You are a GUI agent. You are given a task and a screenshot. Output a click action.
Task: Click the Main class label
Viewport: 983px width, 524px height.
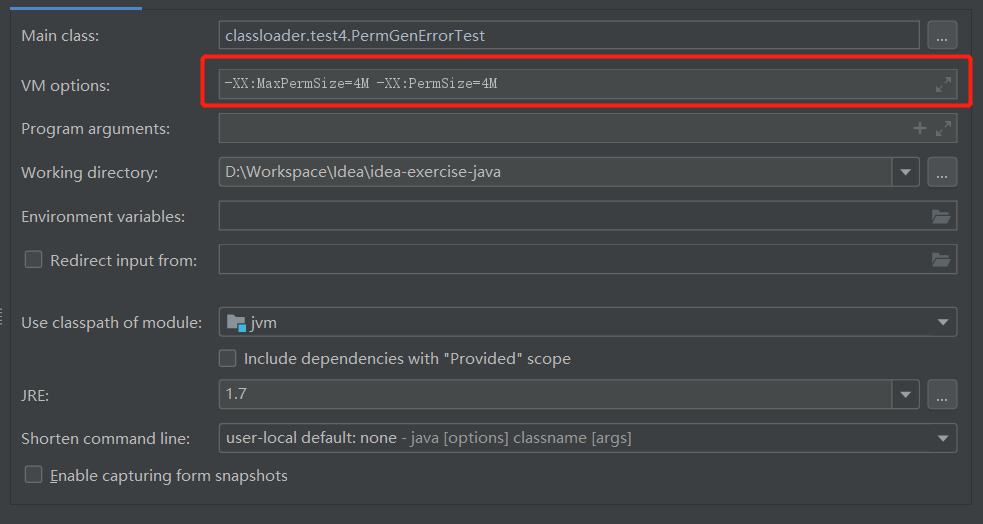coord(60,36)
